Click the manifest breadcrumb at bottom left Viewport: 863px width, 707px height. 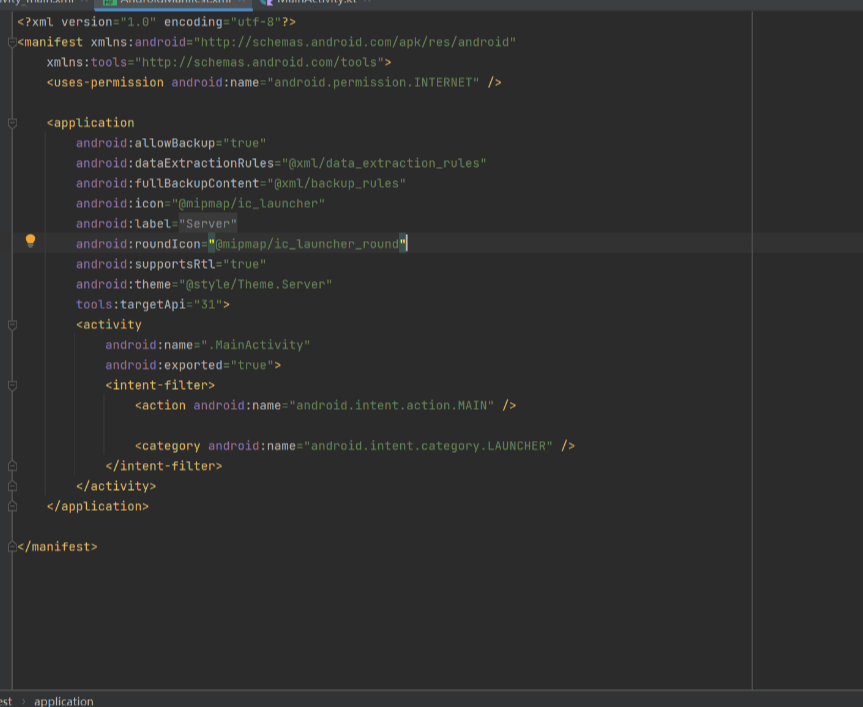click(x=5, y=701)
